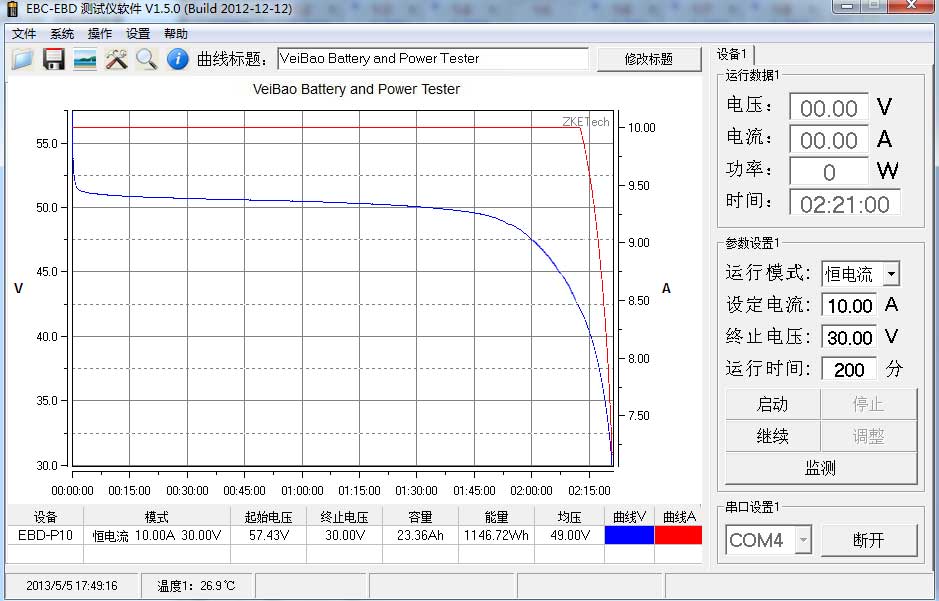Click the 断开 disconnect button
Viewport: 939px width, 601px height.
click(868, 541)
